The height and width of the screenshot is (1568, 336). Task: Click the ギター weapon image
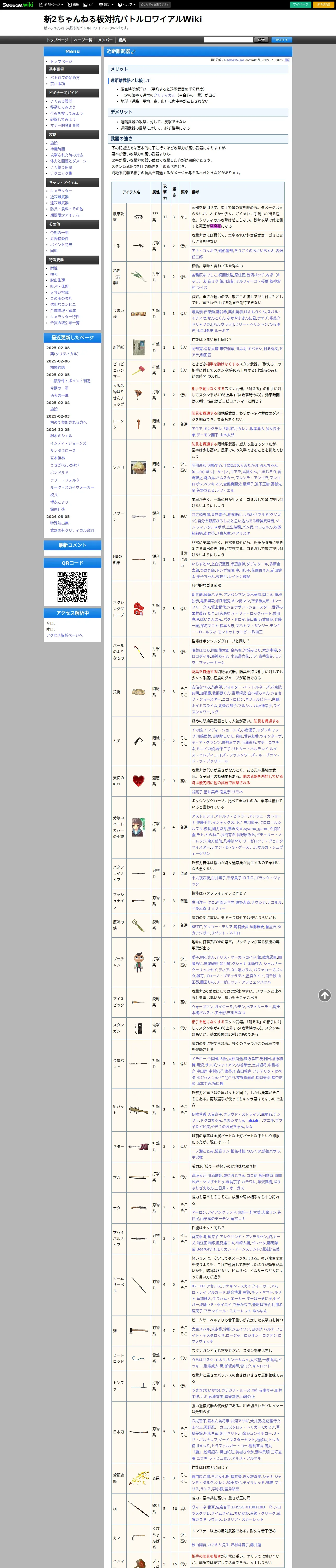(x=138, y=1146)
